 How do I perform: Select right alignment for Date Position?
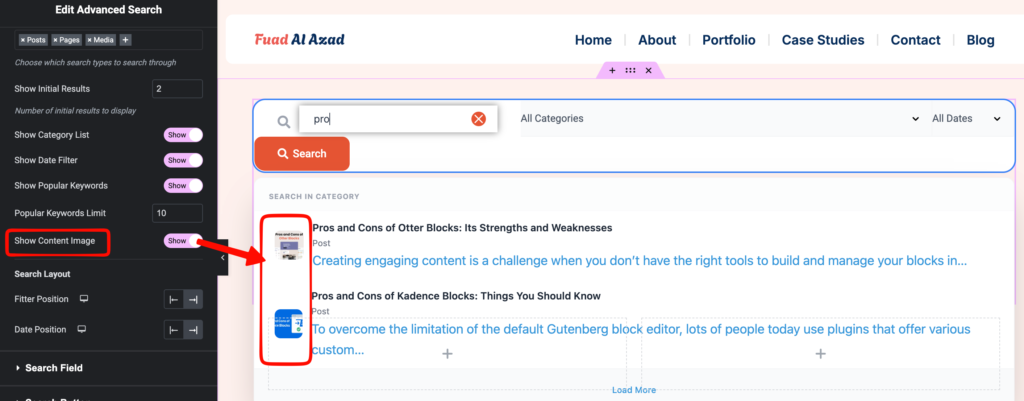(193, 330)
